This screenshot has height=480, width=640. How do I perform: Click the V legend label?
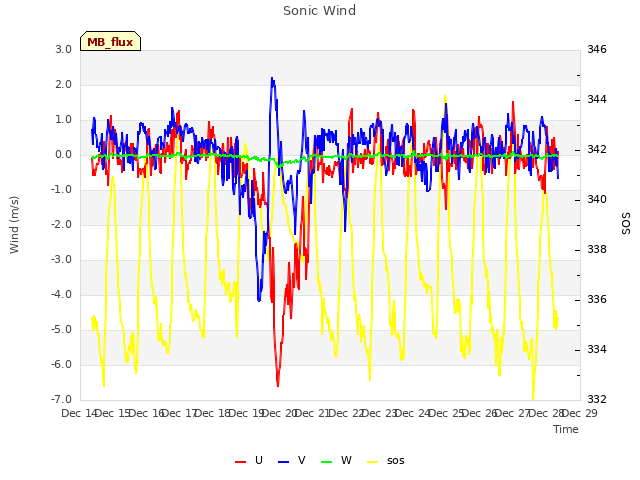click(x=301, y=460)
